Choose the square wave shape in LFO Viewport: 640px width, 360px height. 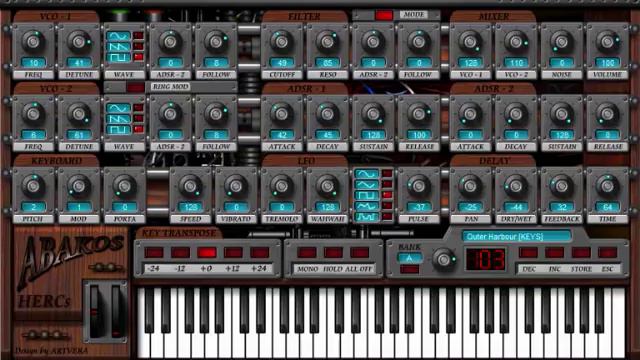coord(367,196)
